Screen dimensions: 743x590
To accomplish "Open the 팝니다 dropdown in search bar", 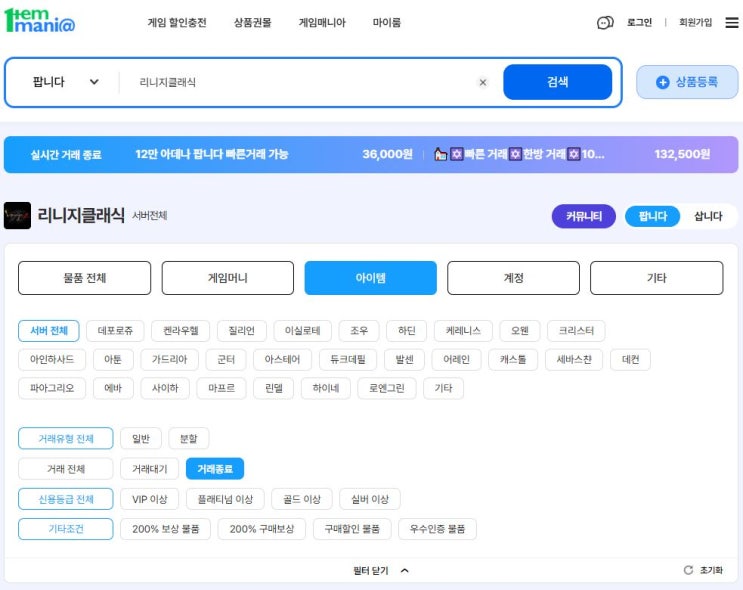I will tap(65, 82).
